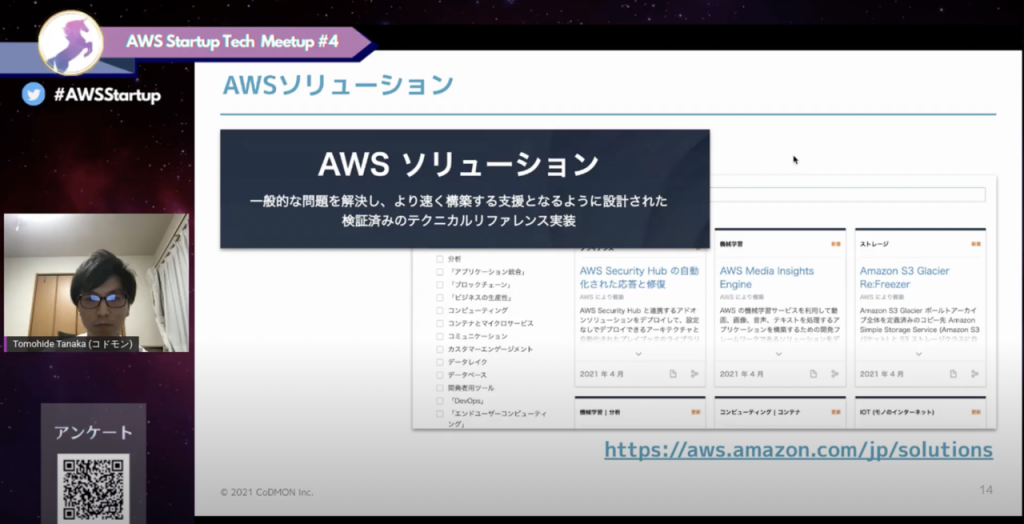Open the document icon on Amazon S3 Glacier Re:Freezer card
Screen dimensions: 1024x524
pos(953,374)
